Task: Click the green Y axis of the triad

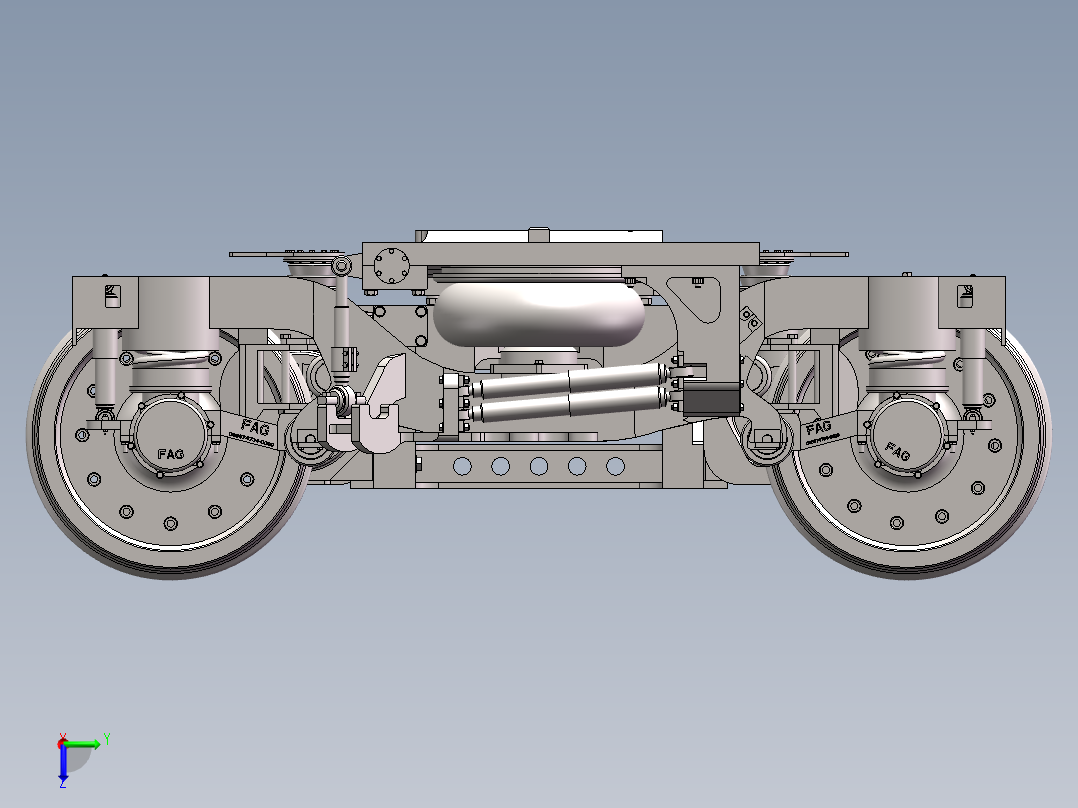Action: [83, 744]
